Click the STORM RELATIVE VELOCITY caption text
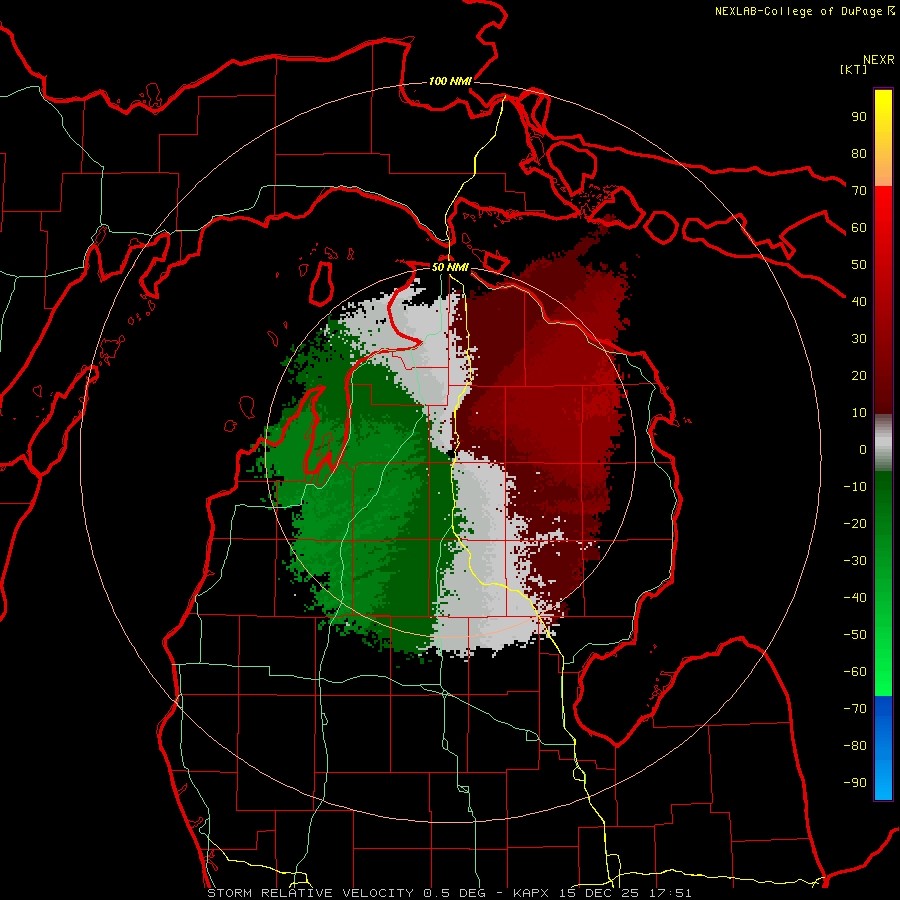The image size is (900, 900). (x=310, y=893)
